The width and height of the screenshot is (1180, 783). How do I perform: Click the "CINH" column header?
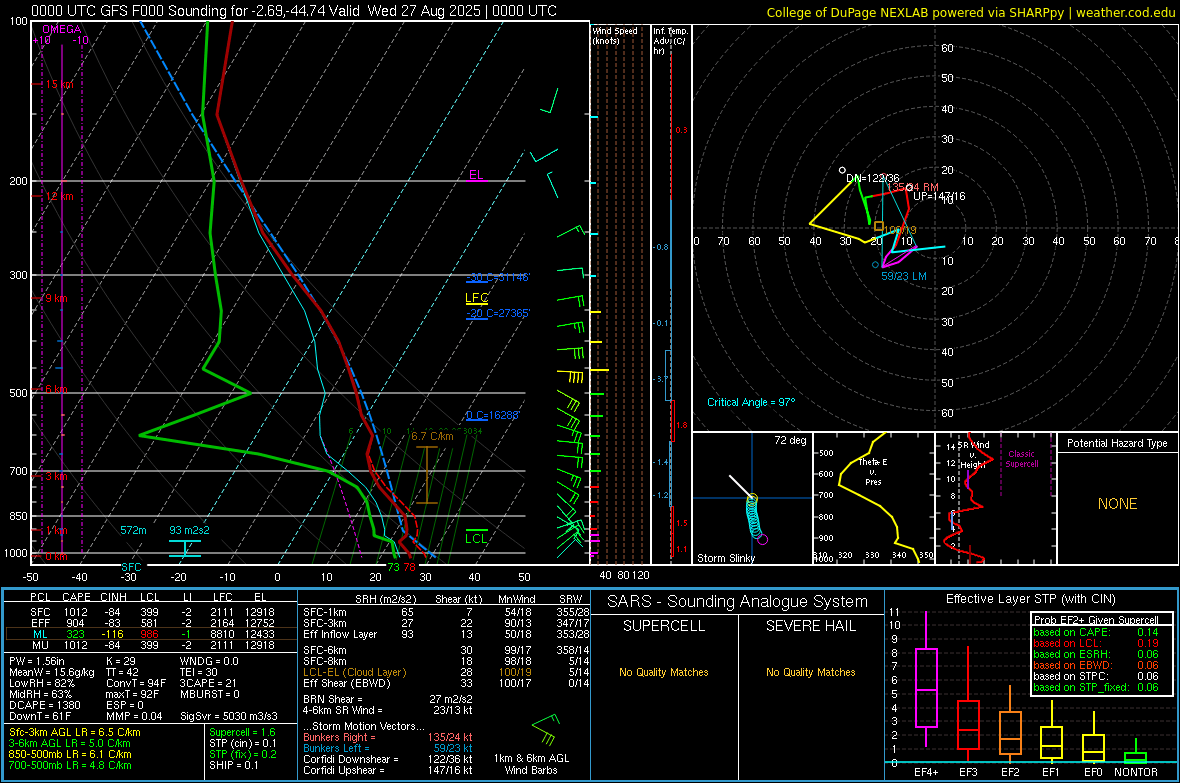[x=113, y=597]
